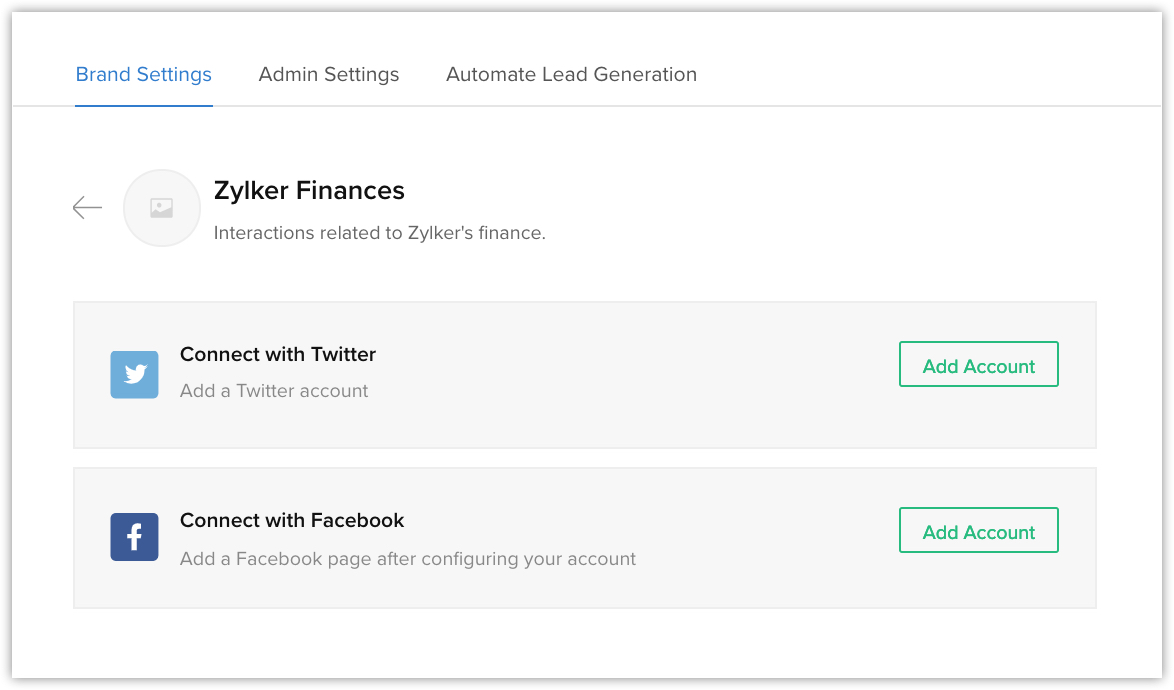Screen dimensions: 1174x690
Task: Click the Connect with Facebook heading
Action: (x=292, y=520)
